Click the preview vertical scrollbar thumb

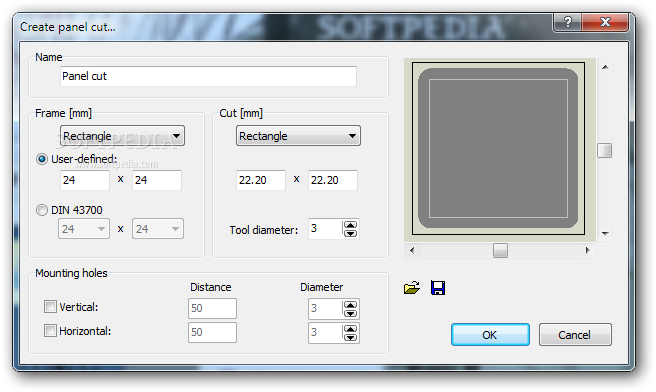pos(604,151)
